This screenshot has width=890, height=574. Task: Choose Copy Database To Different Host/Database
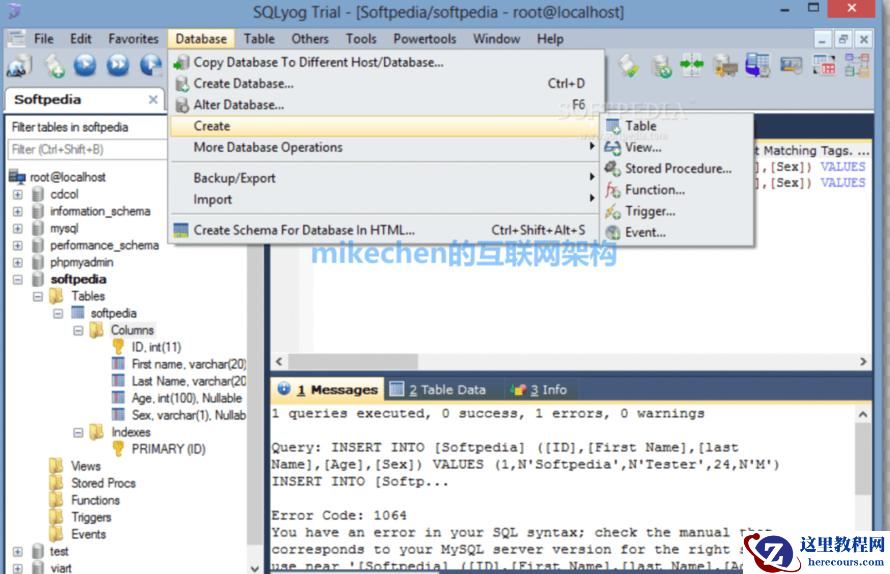386,62
